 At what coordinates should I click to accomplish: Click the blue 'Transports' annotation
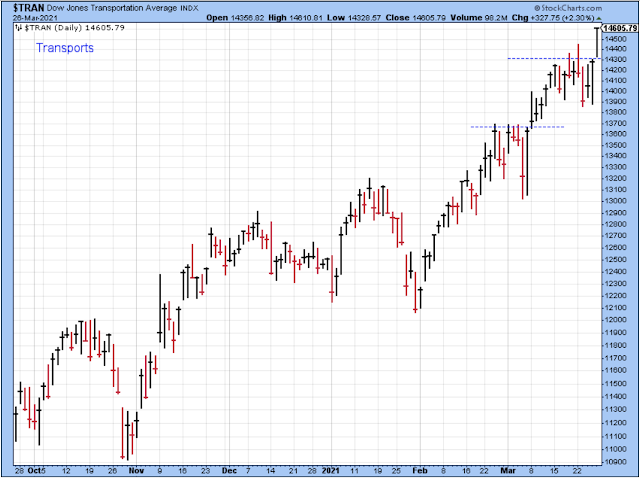click(65, 48)
